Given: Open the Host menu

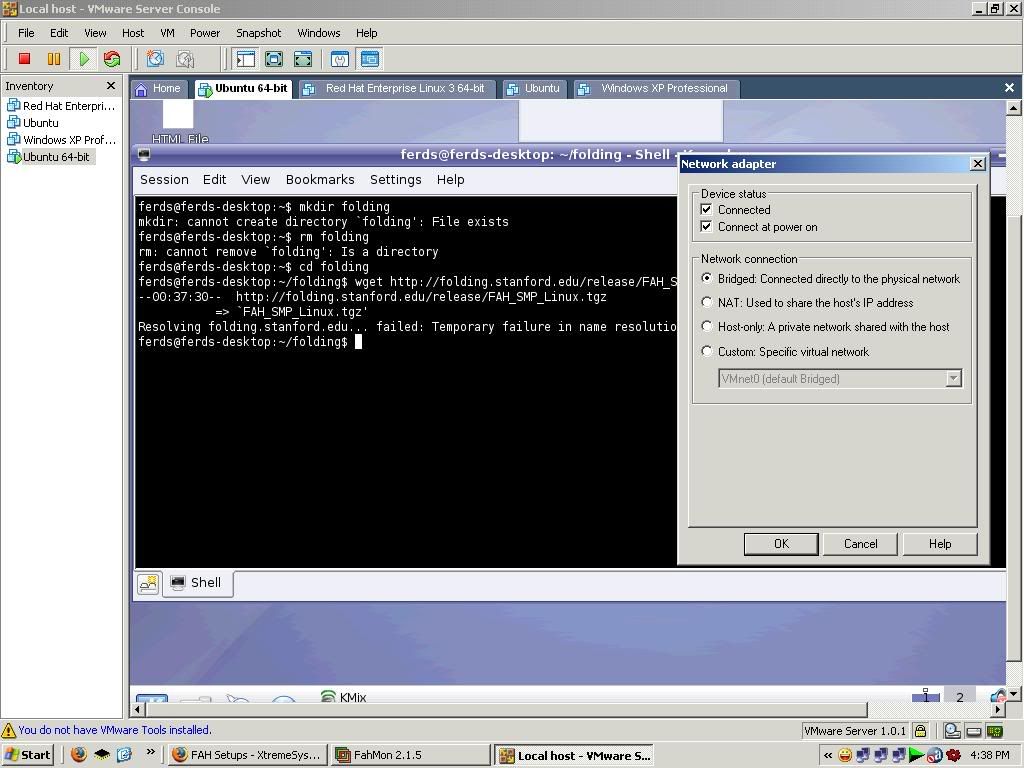Looking at the screenshot, I should tap(133, 33).
